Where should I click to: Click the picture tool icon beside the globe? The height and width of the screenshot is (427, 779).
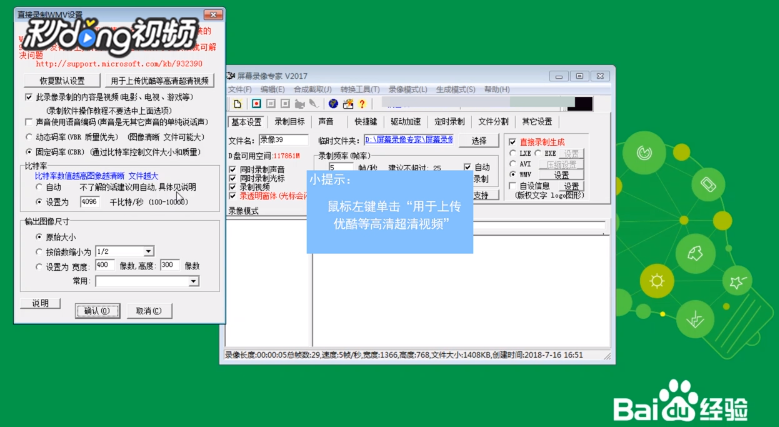point(348,103)
